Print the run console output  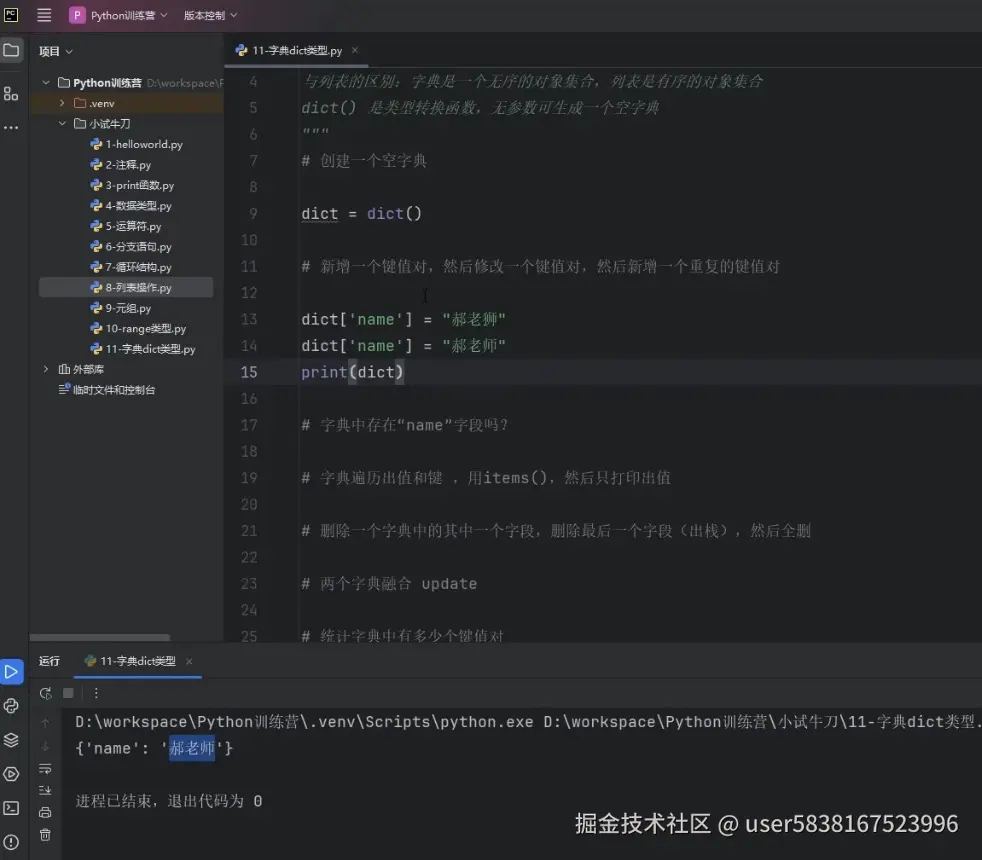[x=45, y=812]
